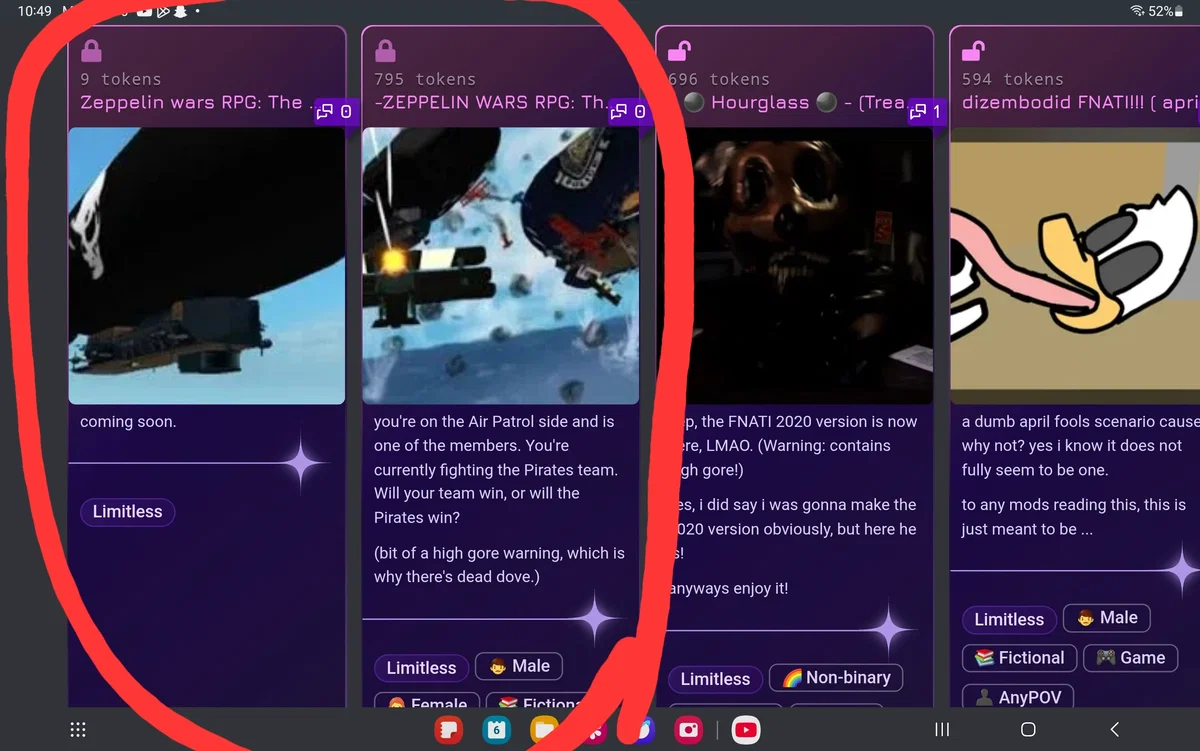Click the open lock icon on the dizembodid FNATI card
The image size is (1200, 751).
coord(974,50)
